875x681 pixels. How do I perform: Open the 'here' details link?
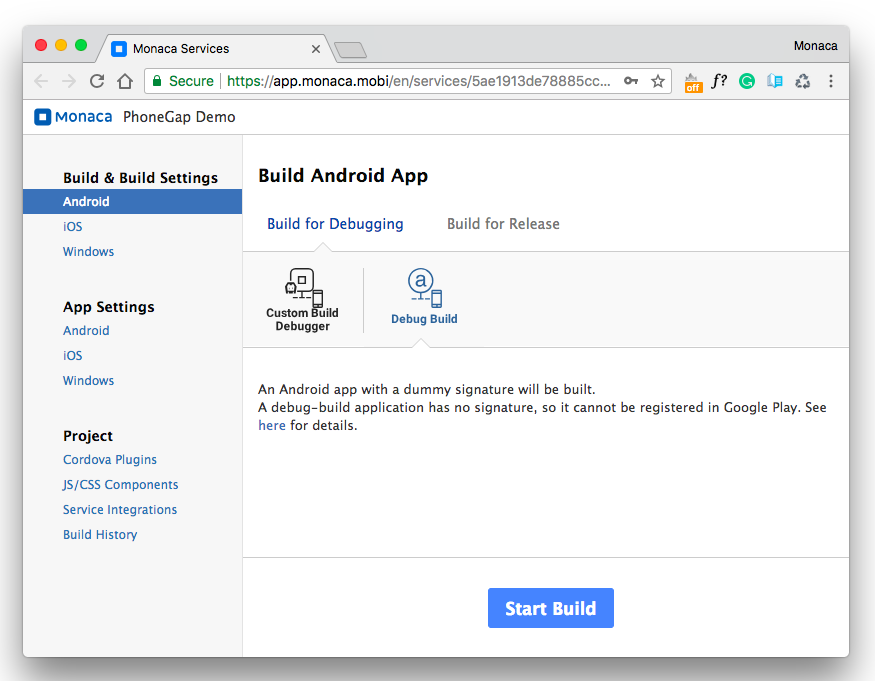click(272, 425)
